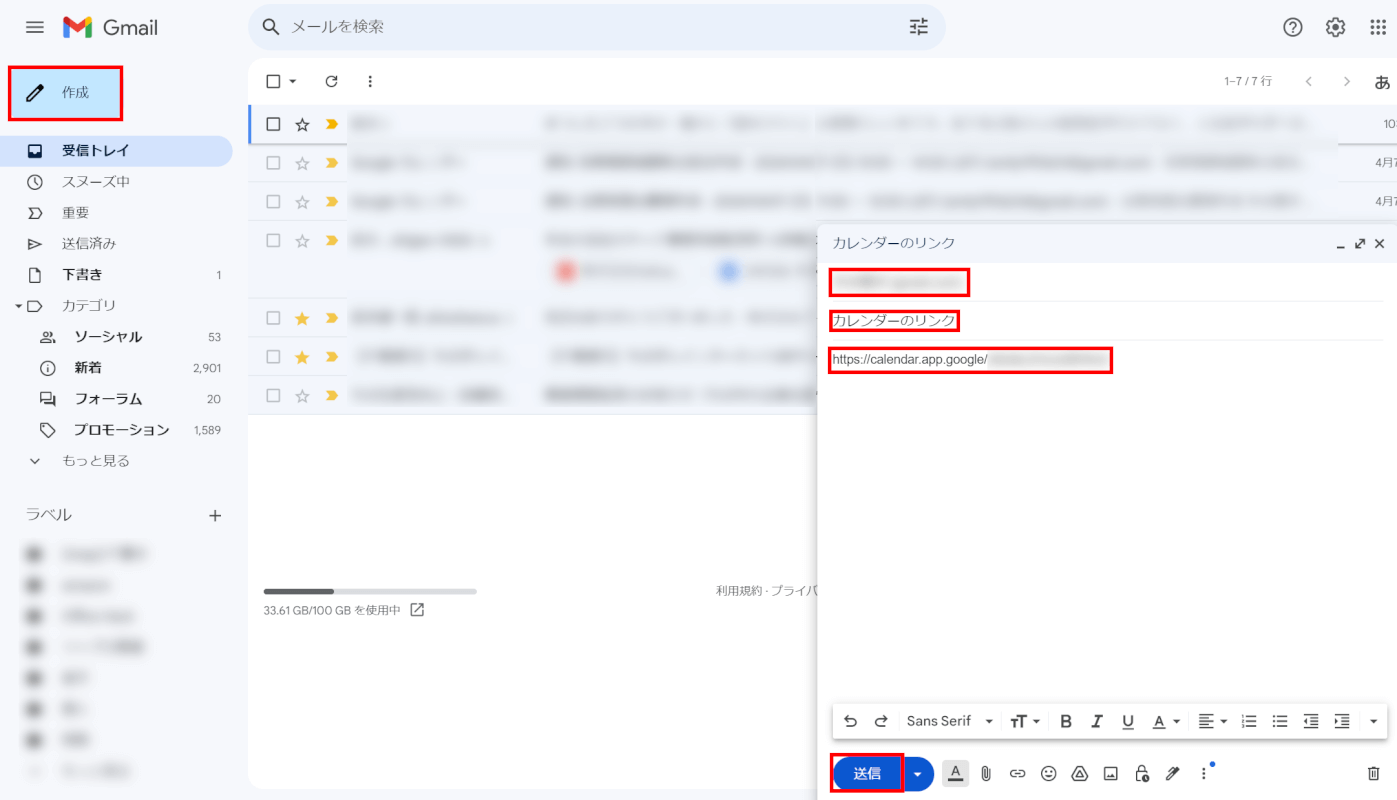
Task: Click the 利用規約 link
Action: [738, 591]
